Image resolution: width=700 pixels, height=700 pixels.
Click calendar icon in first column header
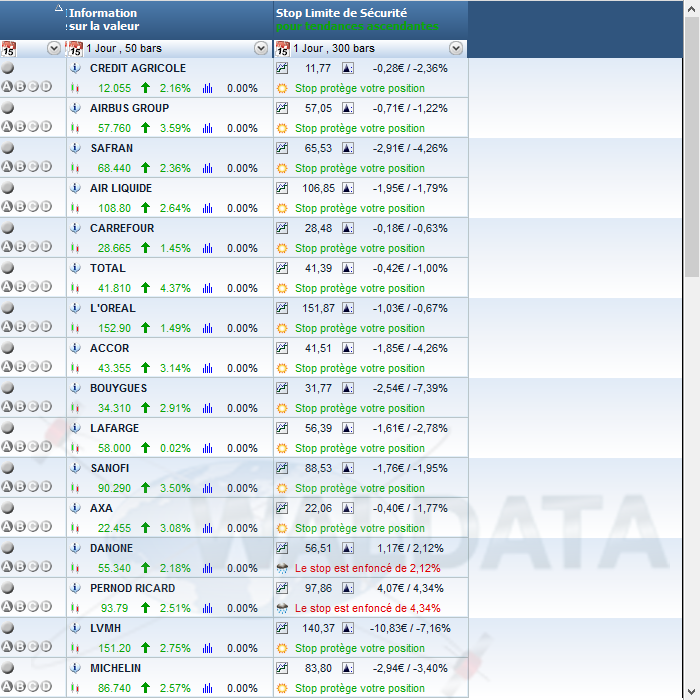click(8, 49)
